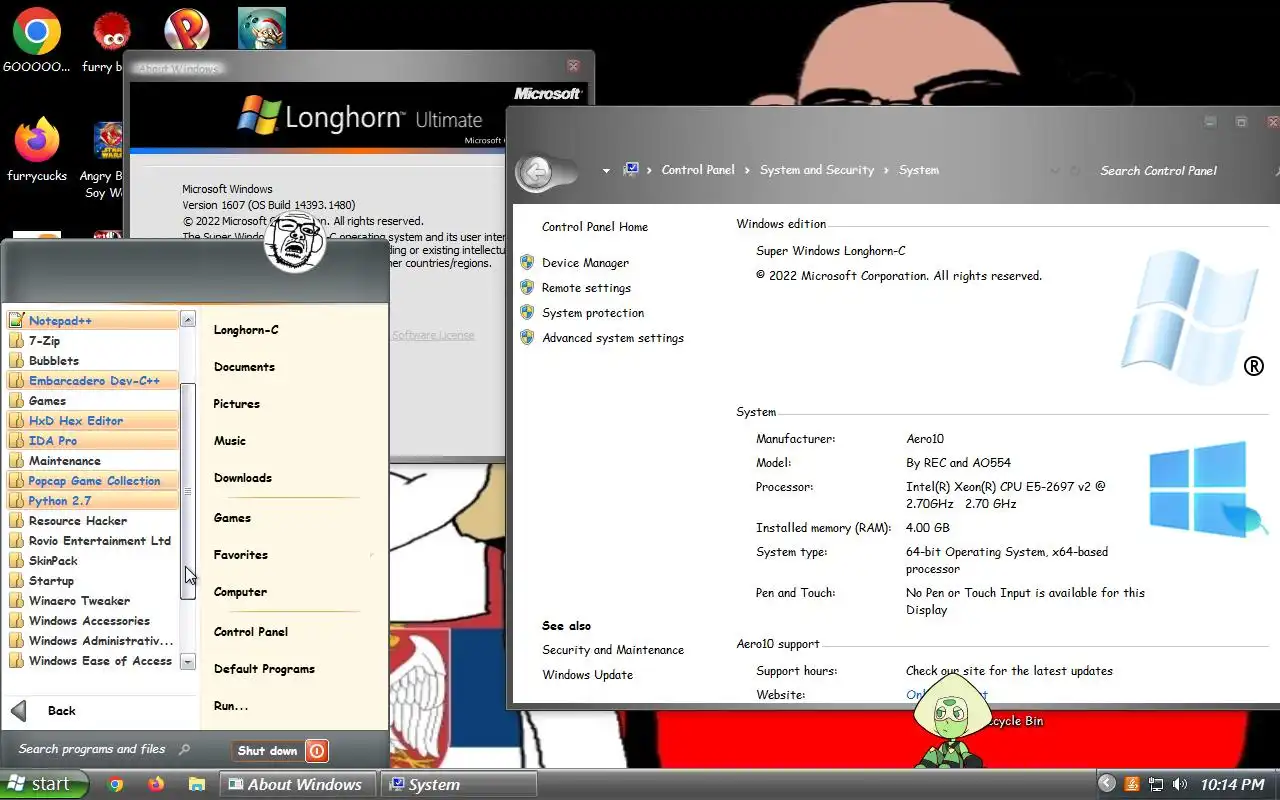Screen dimensions: 1280x800
Task: Open Games from Start menu right pane
Action: tap(232, 518)
